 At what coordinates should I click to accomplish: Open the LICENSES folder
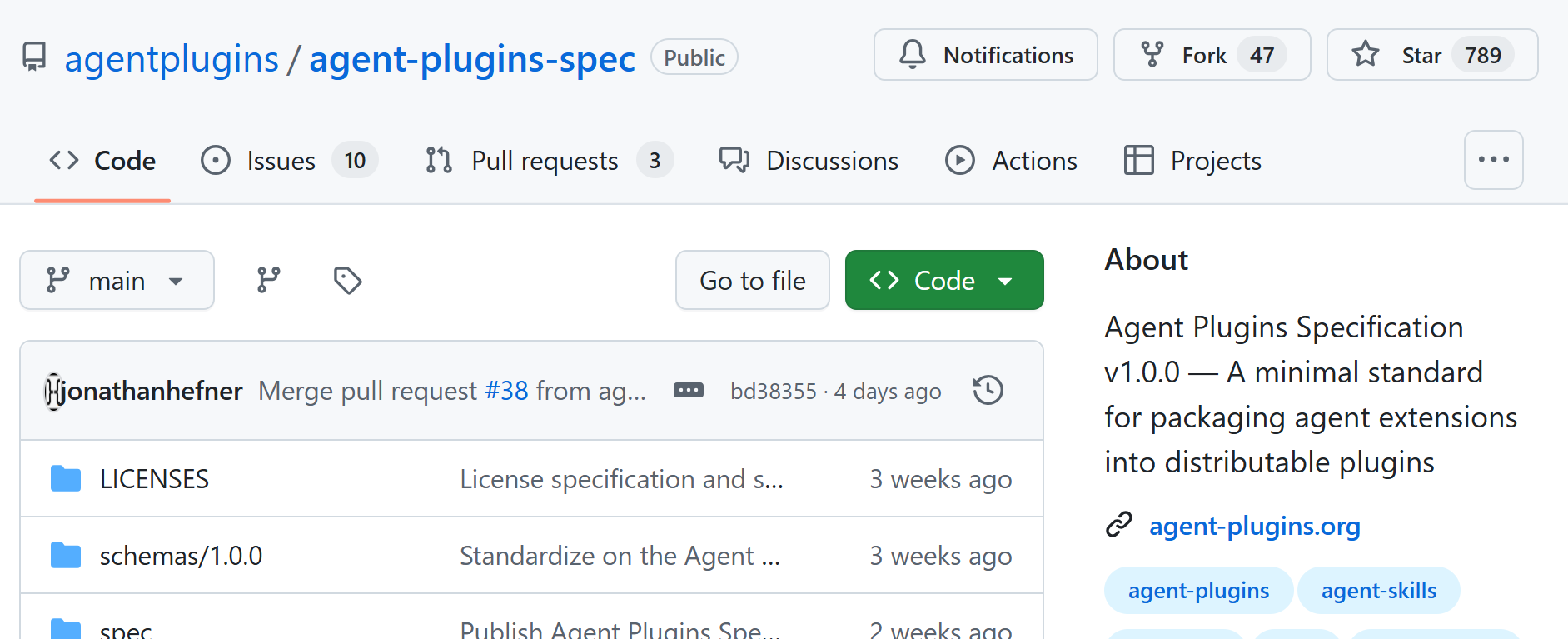click(x=155, y=479)
